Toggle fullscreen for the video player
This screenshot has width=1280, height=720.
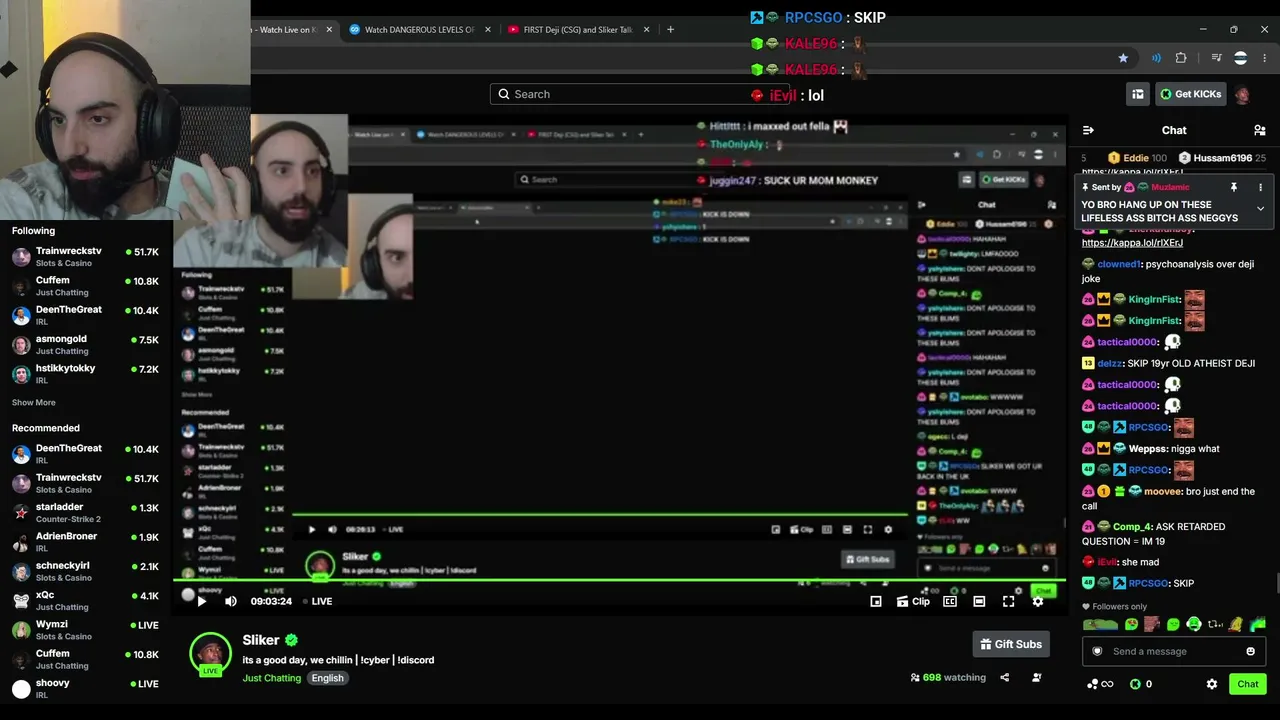point(1008,601)
